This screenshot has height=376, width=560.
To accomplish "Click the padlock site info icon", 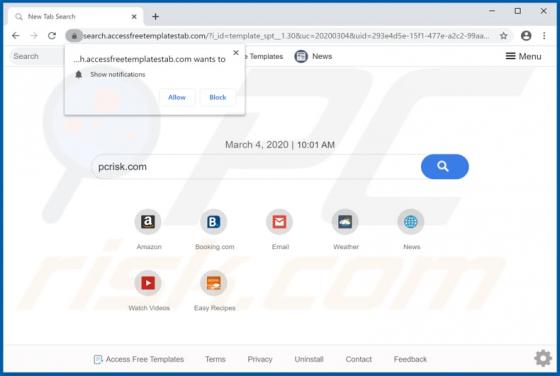I will click(74, 36).
